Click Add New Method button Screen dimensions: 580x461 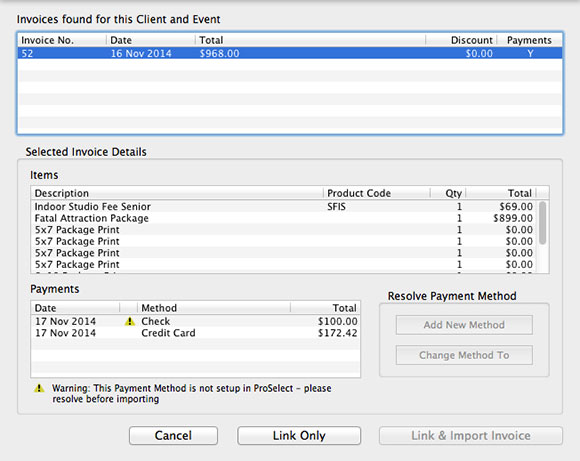(464, 325)
